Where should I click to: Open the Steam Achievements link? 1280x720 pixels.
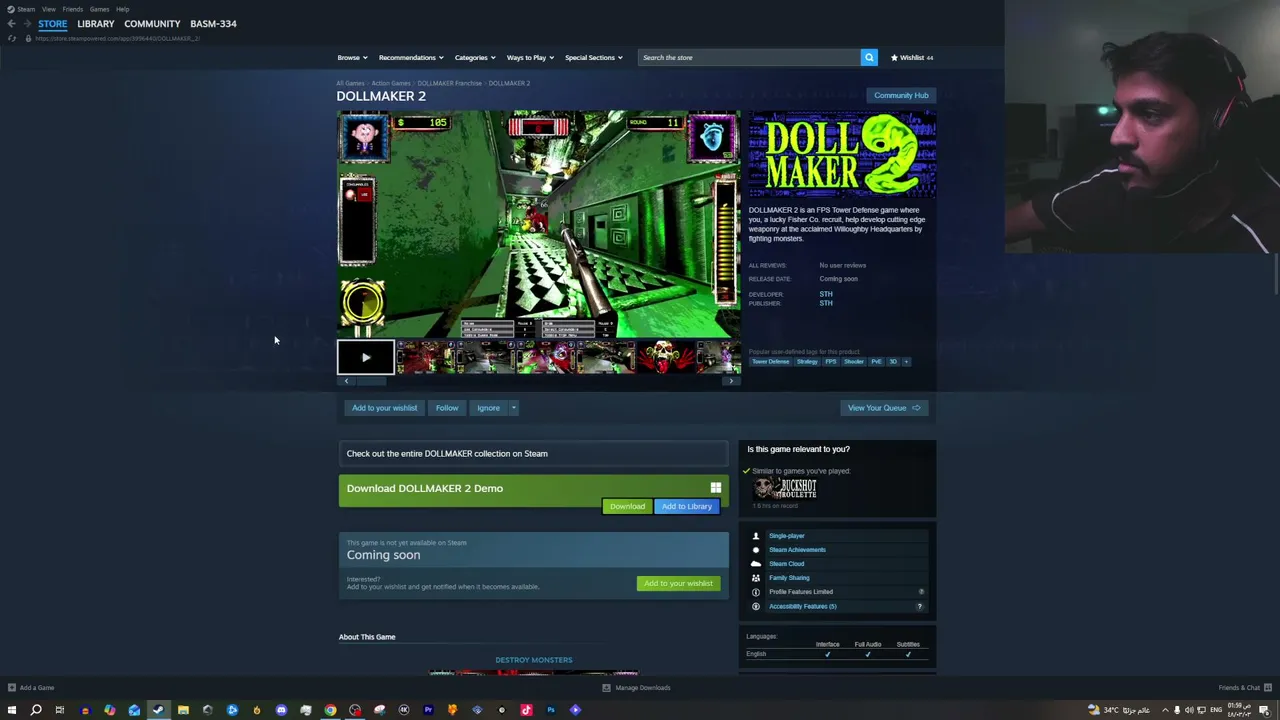(797, 550)
